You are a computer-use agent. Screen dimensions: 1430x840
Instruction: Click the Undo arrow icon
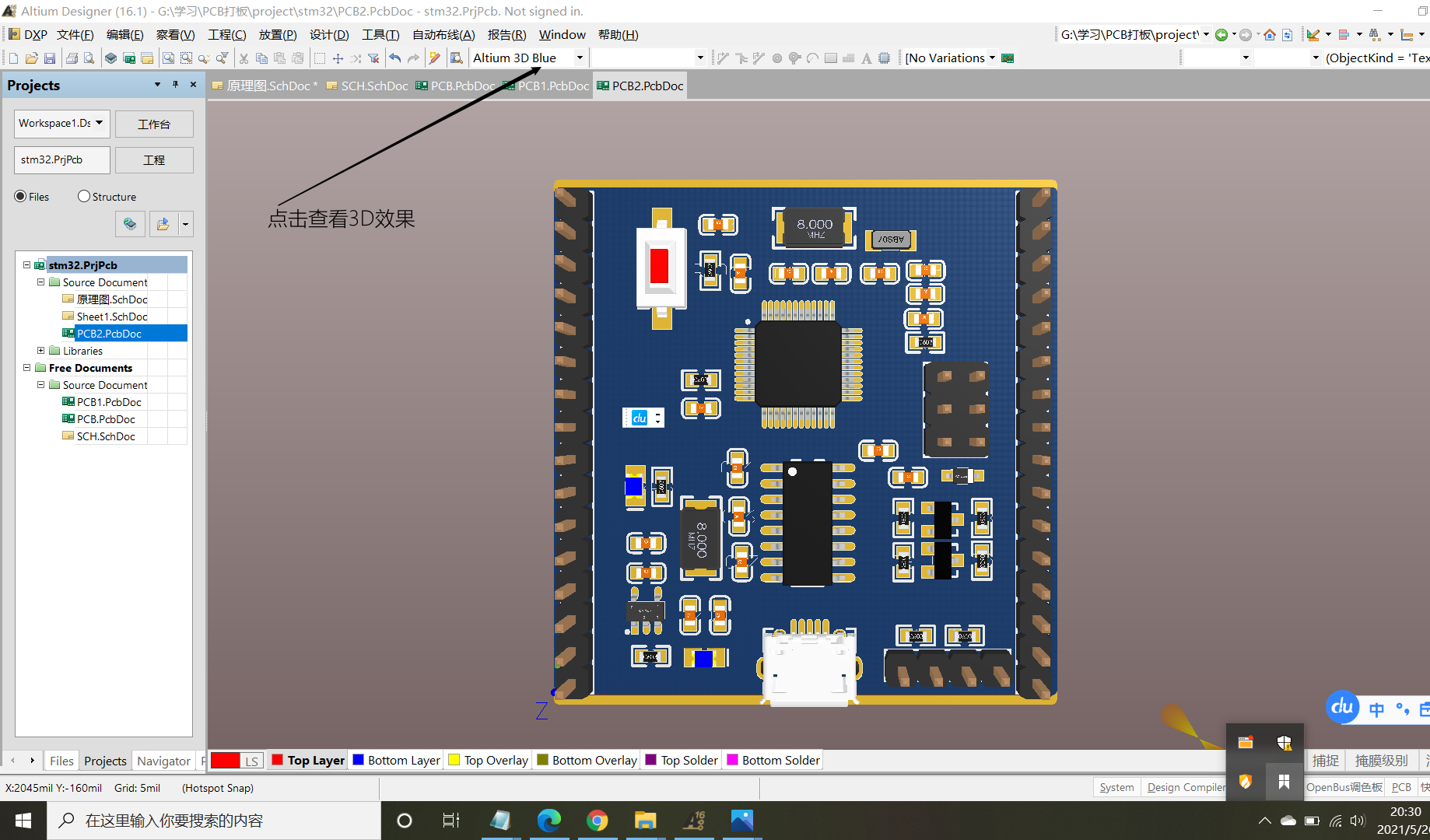pos(395,58)
